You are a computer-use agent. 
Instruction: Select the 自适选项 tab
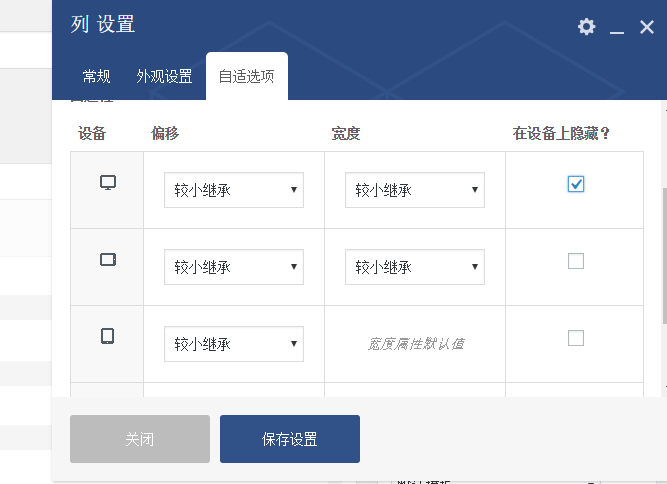click(246, 77)
